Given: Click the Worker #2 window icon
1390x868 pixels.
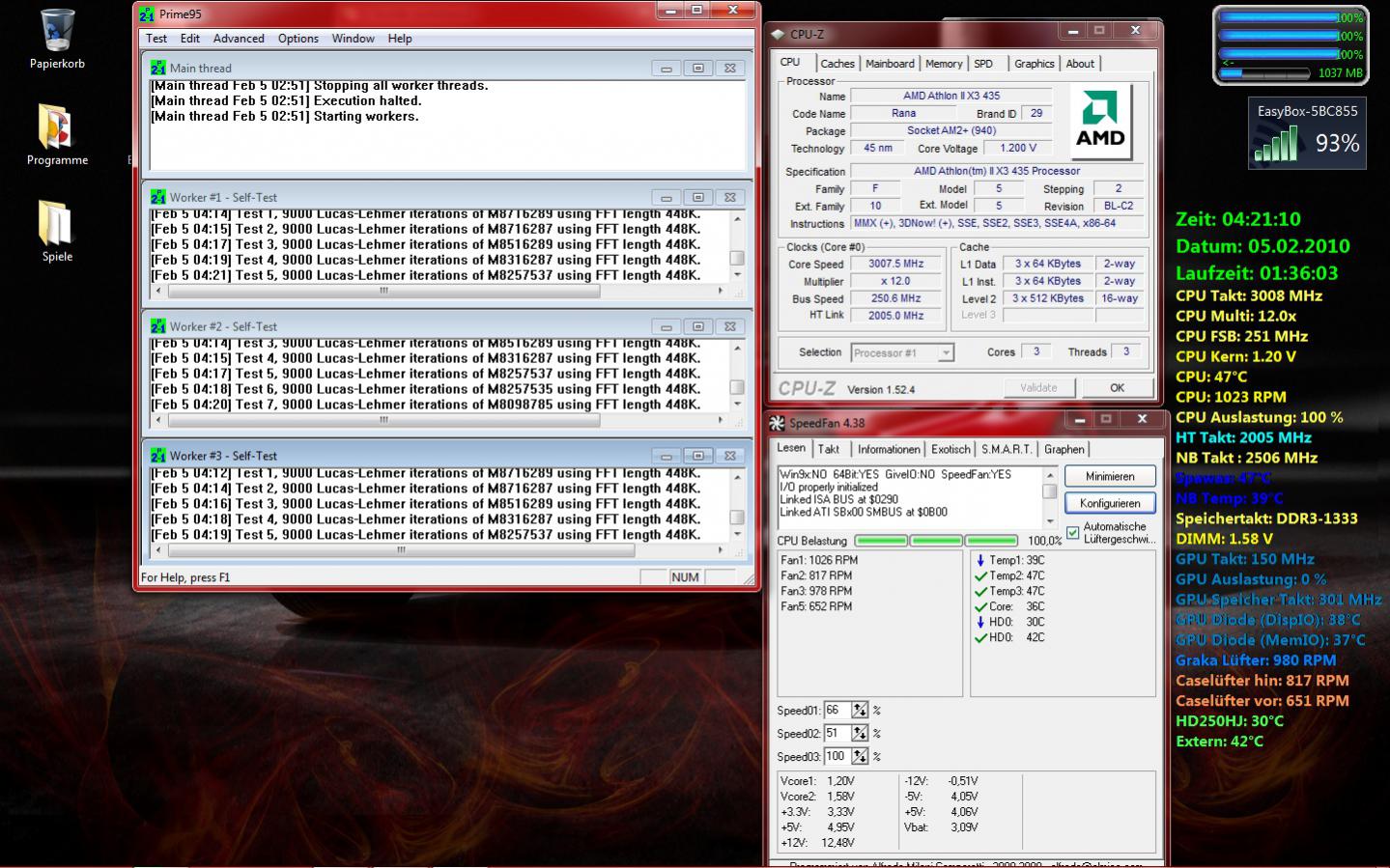Looking at the screenshot, I should (x=158, y=326).
